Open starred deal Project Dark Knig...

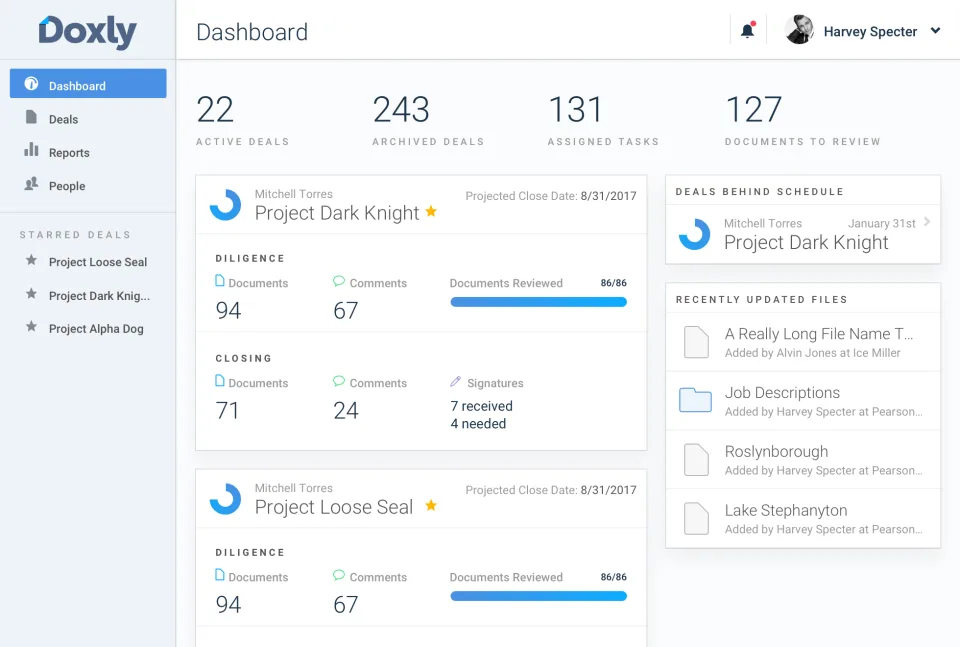(99, 296)
